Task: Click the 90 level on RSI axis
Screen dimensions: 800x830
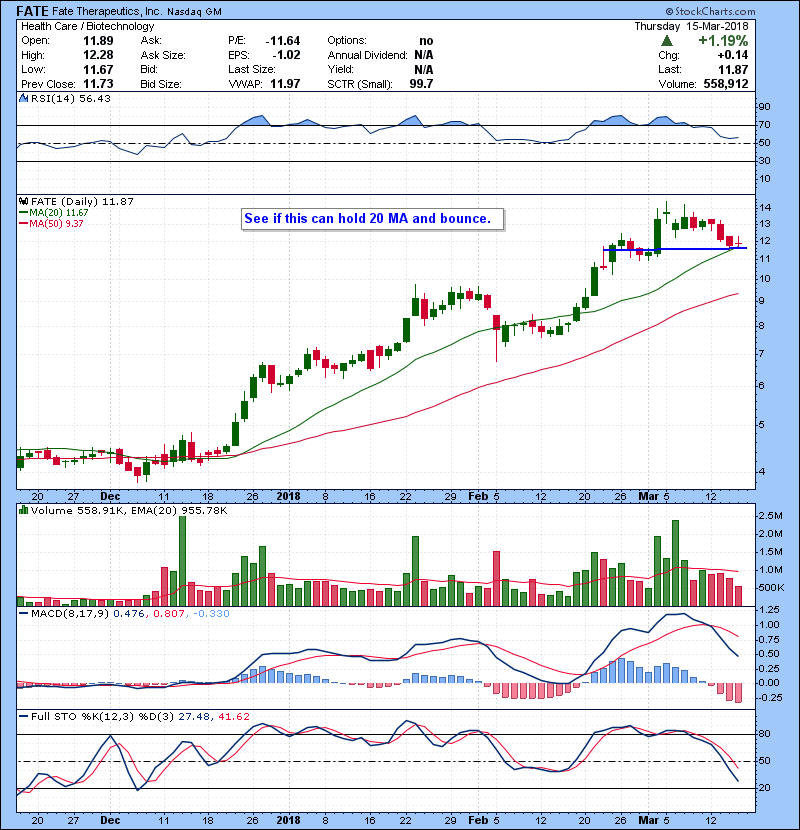Action: (765, 107)
